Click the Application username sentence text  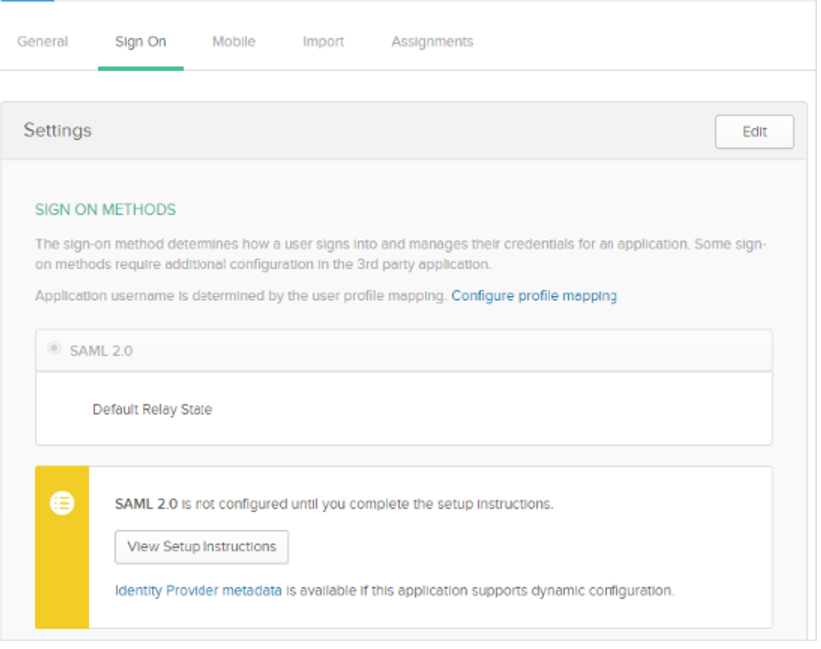pyautogui.click(x=240, y=296)
